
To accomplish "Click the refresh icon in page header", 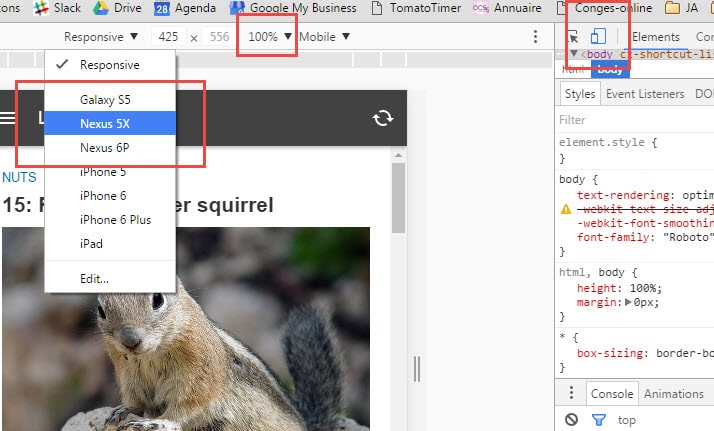I will coord(382,118).
